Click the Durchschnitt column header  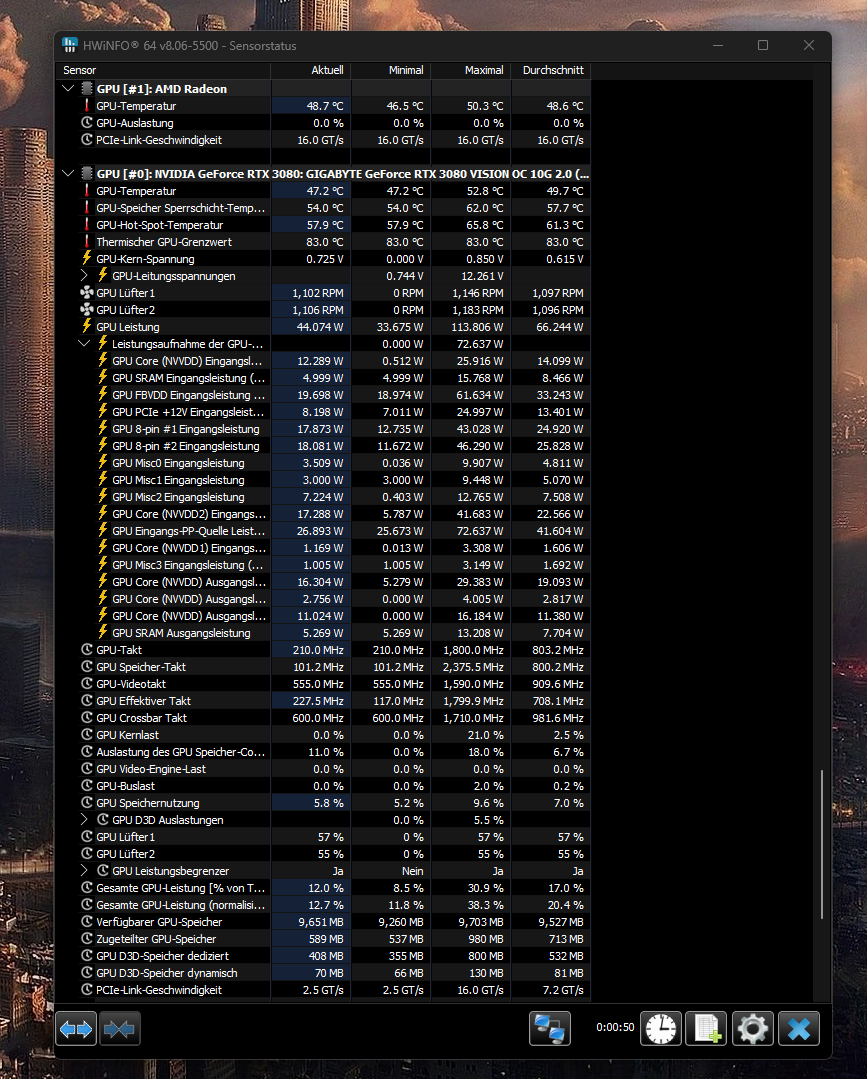[550, 70]
